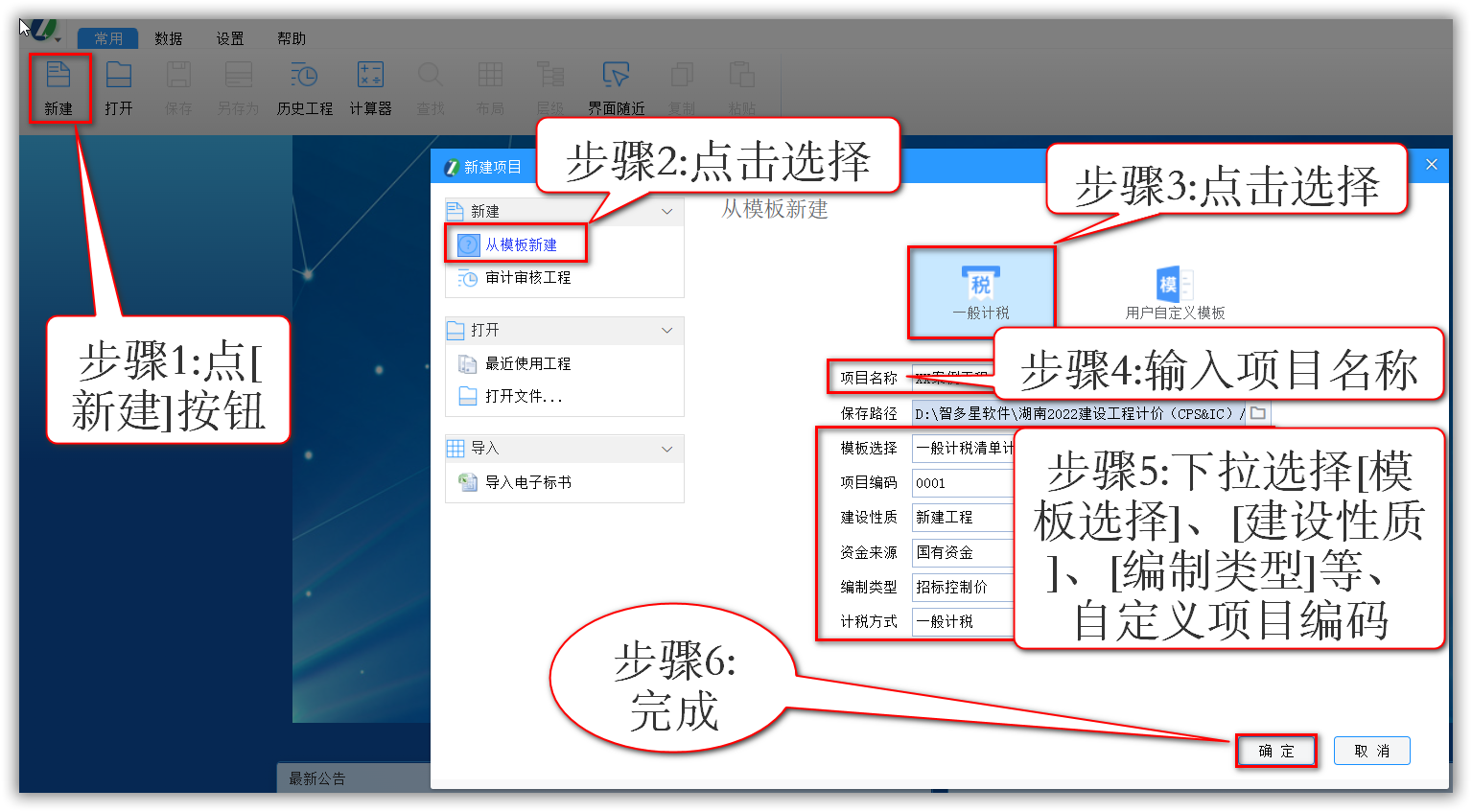Select 从模板新建 in the sidebar
1472x812 pixels.
point(523,244)
